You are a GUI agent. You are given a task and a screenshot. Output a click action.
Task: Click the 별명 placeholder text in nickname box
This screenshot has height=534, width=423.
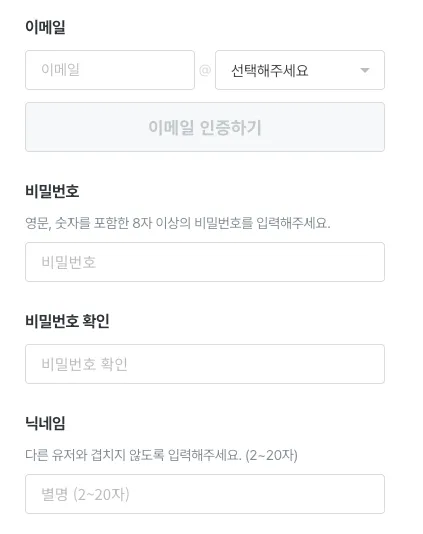54,494
